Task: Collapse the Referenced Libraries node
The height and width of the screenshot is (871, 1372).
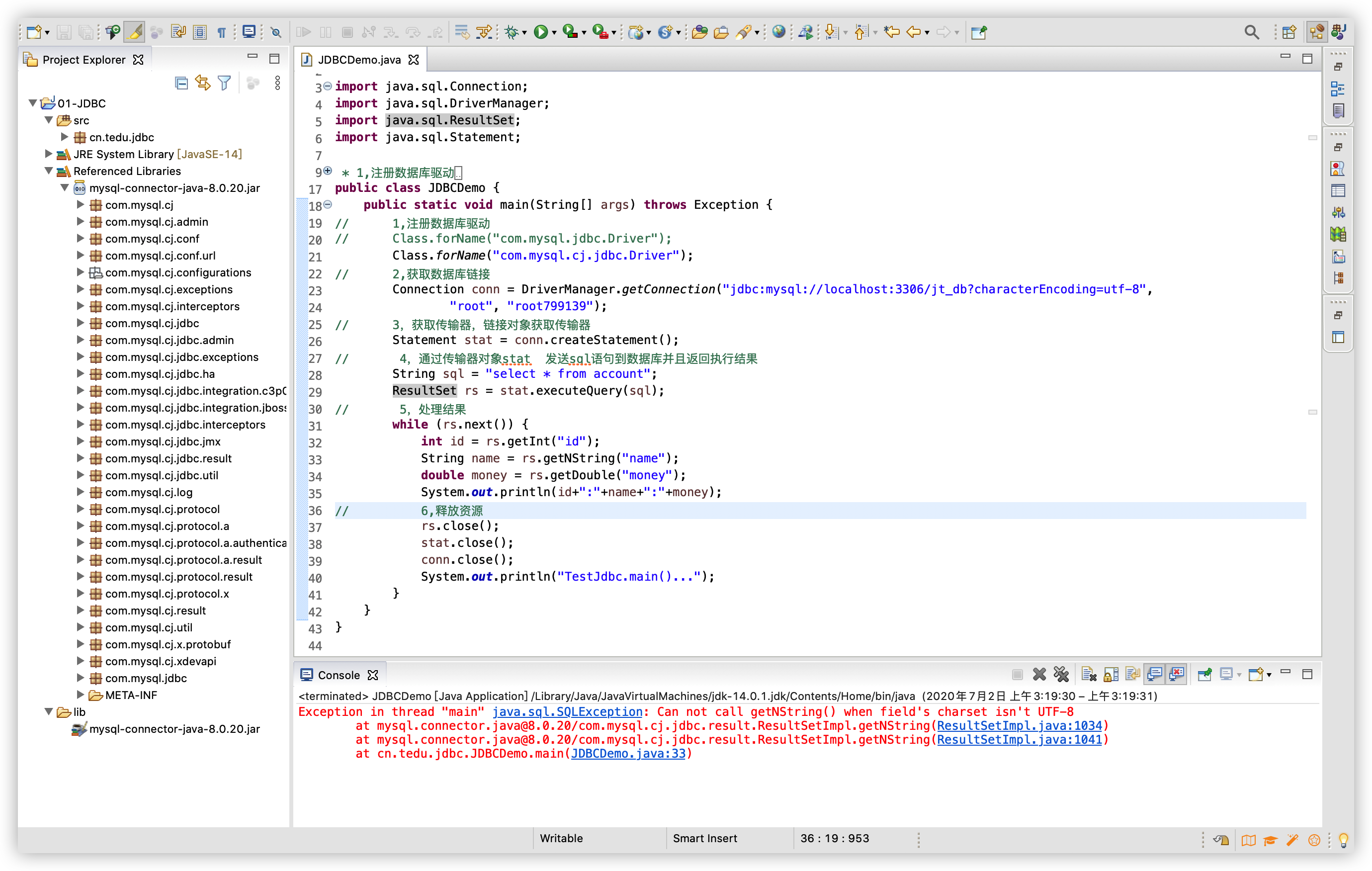Action: [49, 171]
